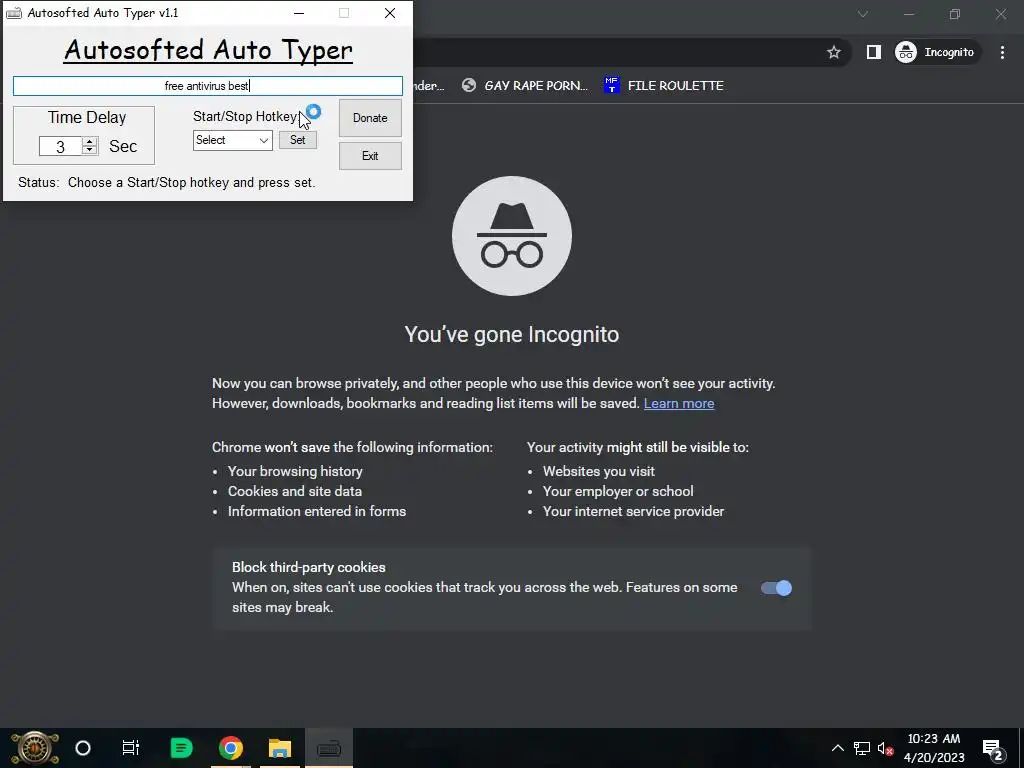Viewport: 1024px width, 768px height.
Task: Click the Time Delay seconds value box
Action: (60, 146)
